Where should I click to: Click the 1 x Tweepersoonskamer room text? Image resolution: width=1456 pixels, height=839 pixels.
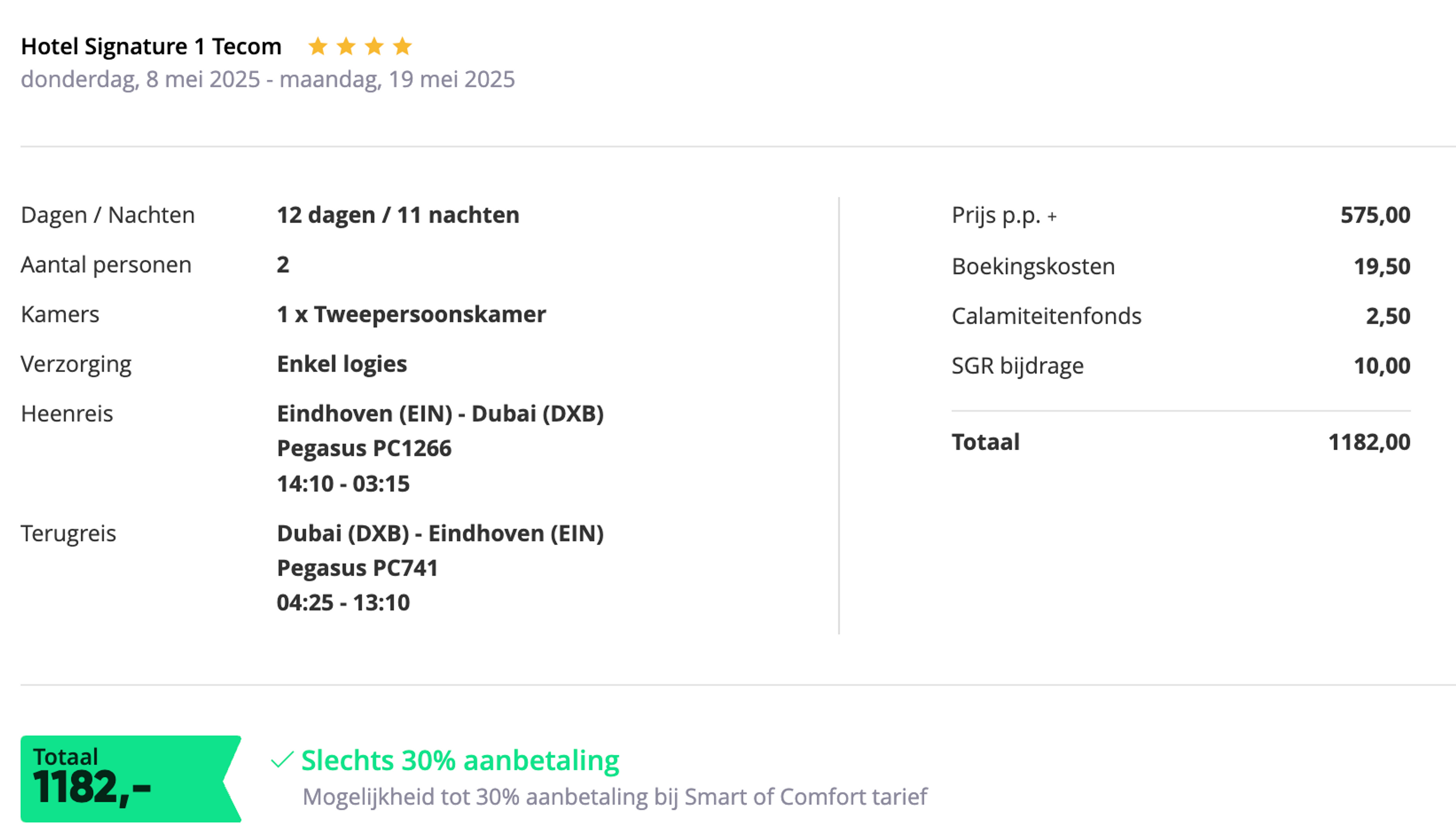tap(411, 315)
